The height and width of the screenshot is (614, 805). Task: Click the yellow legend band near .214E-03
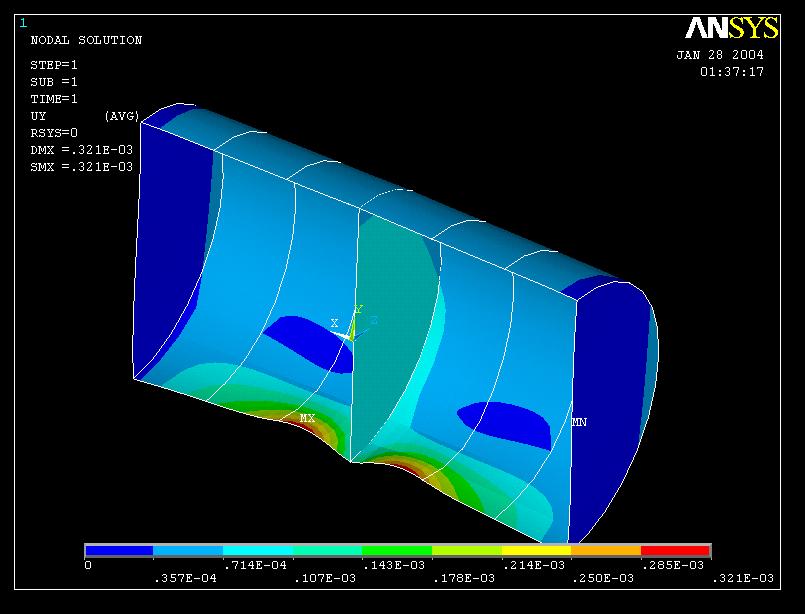coord(536,551)
